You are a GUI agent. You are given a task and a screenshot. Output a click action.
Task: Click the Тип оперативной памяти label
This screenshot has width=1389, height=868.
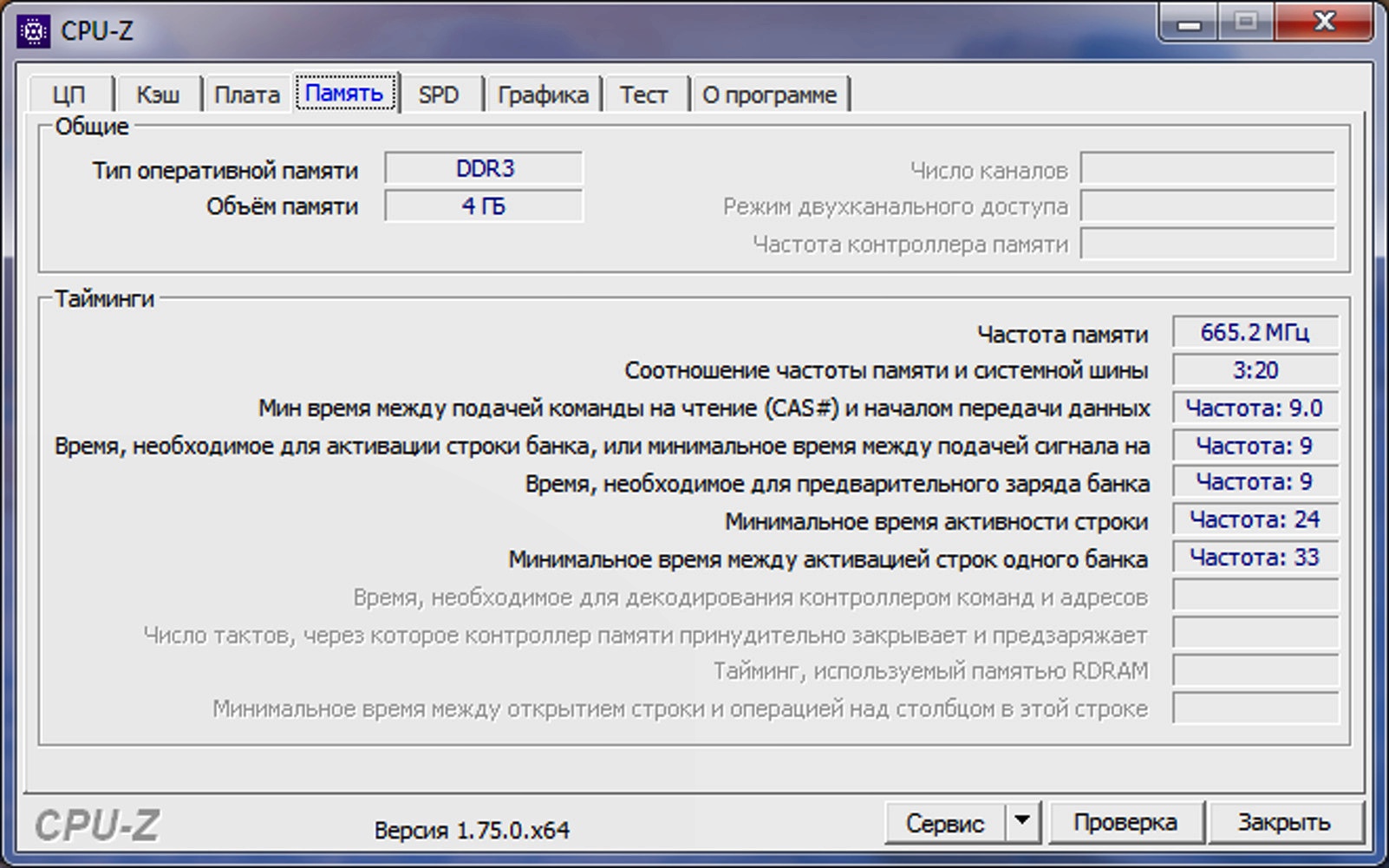(225, 170)
